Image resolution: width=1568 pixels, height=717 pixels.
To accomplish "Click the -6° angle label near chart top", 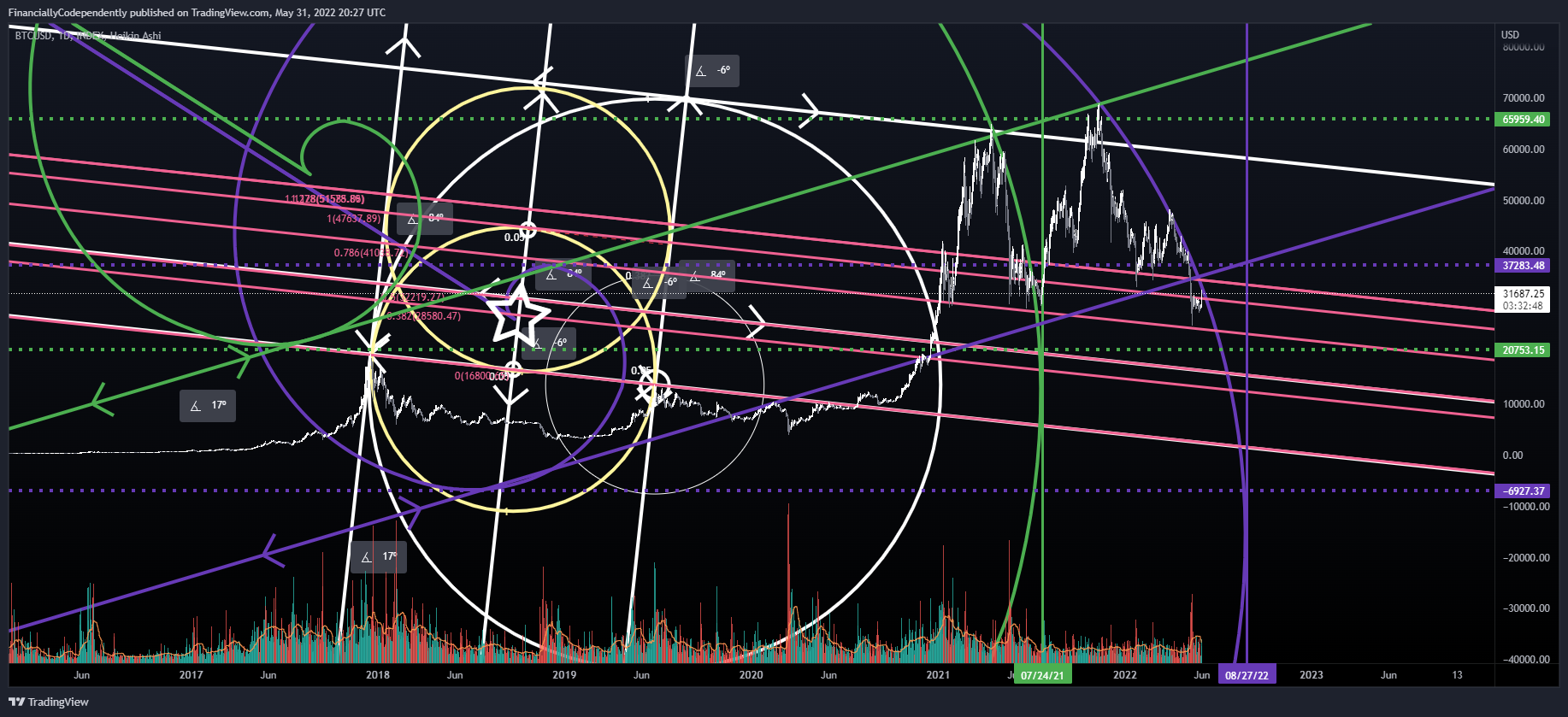I will pyautogui.click(x=712, y=71).
